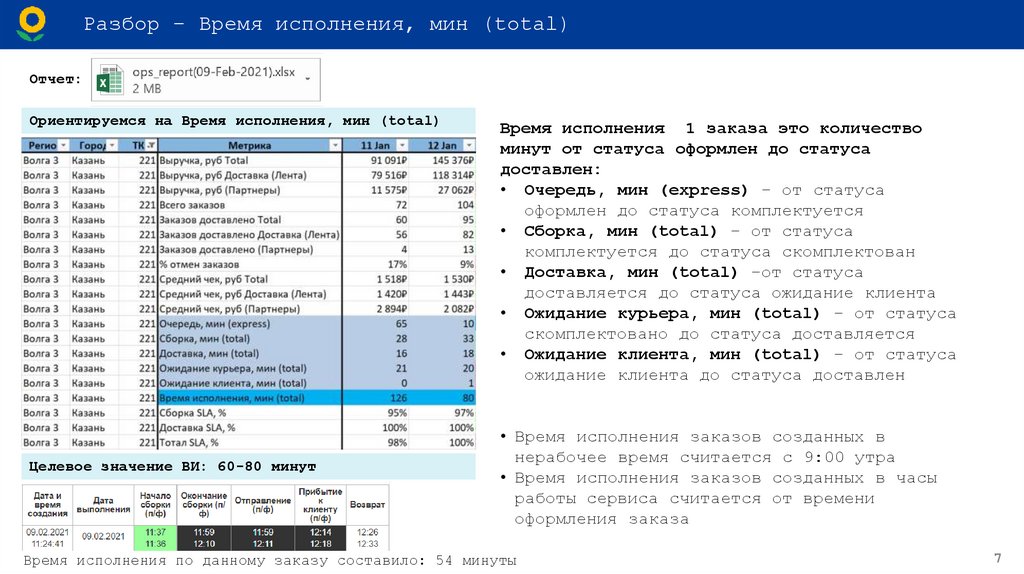1024x574 pixels.
Task: Select the highlighted Время исполнения, мин (total) row
Action: point(248,398)
